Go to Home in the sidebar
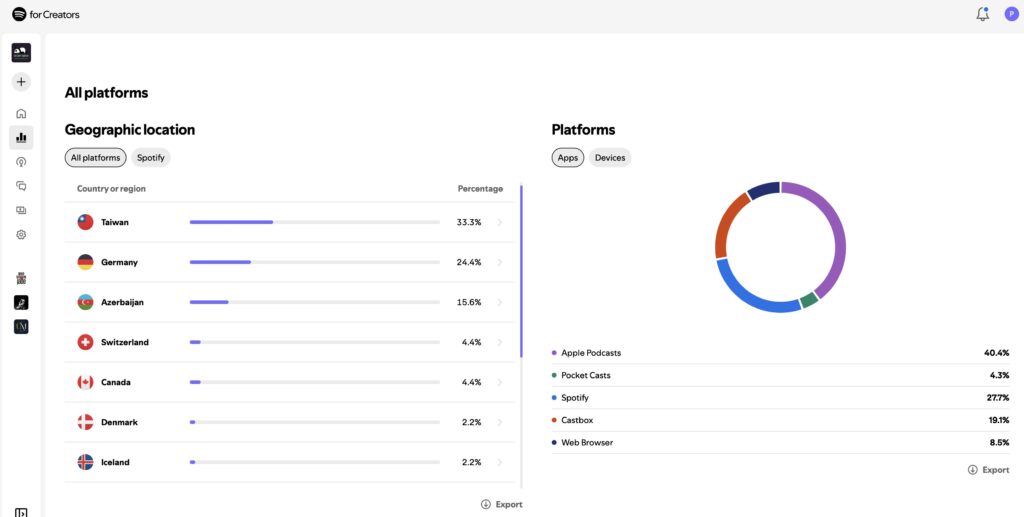1024x517 pixels. pyautogui.click(x=21, y=114)
